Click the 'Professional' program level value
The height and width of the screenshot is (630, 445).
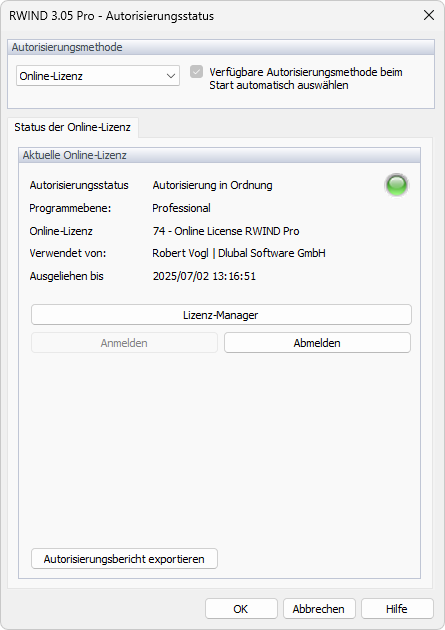tap(181, 208)
